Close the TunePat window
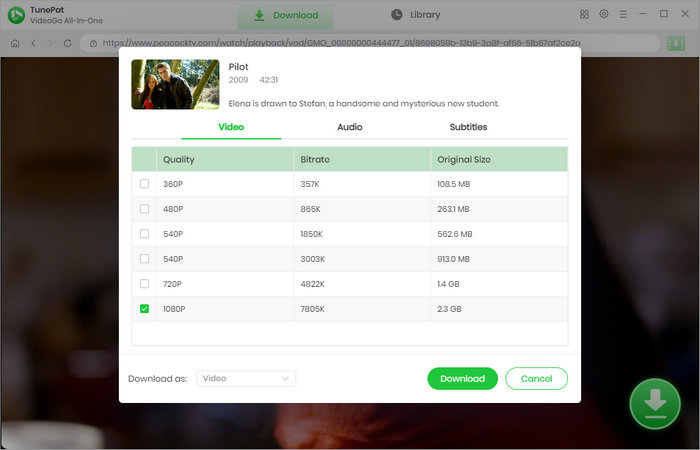 (685, 14)
